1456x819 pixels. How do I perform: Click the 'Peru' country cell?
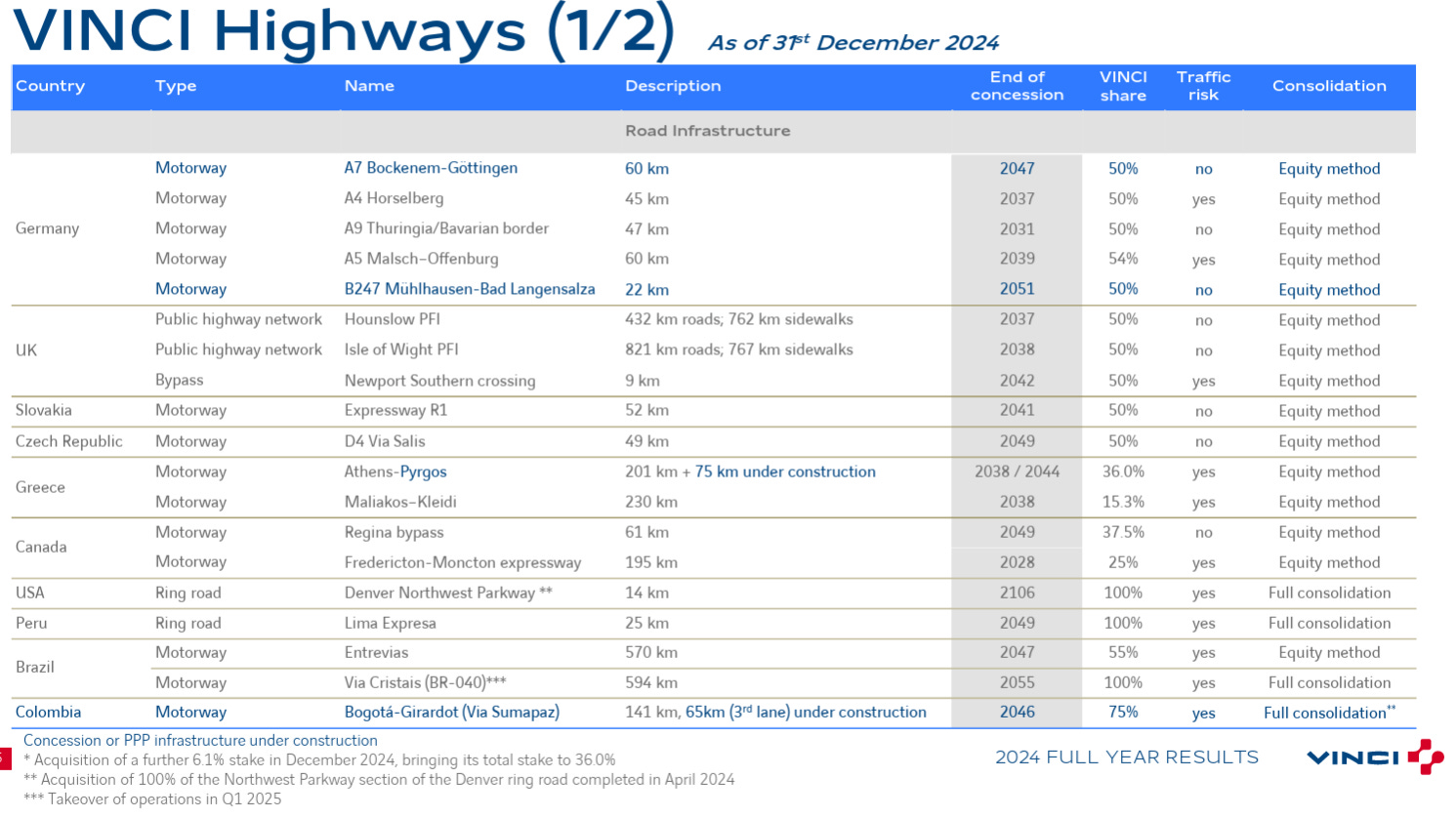[31, 623]
